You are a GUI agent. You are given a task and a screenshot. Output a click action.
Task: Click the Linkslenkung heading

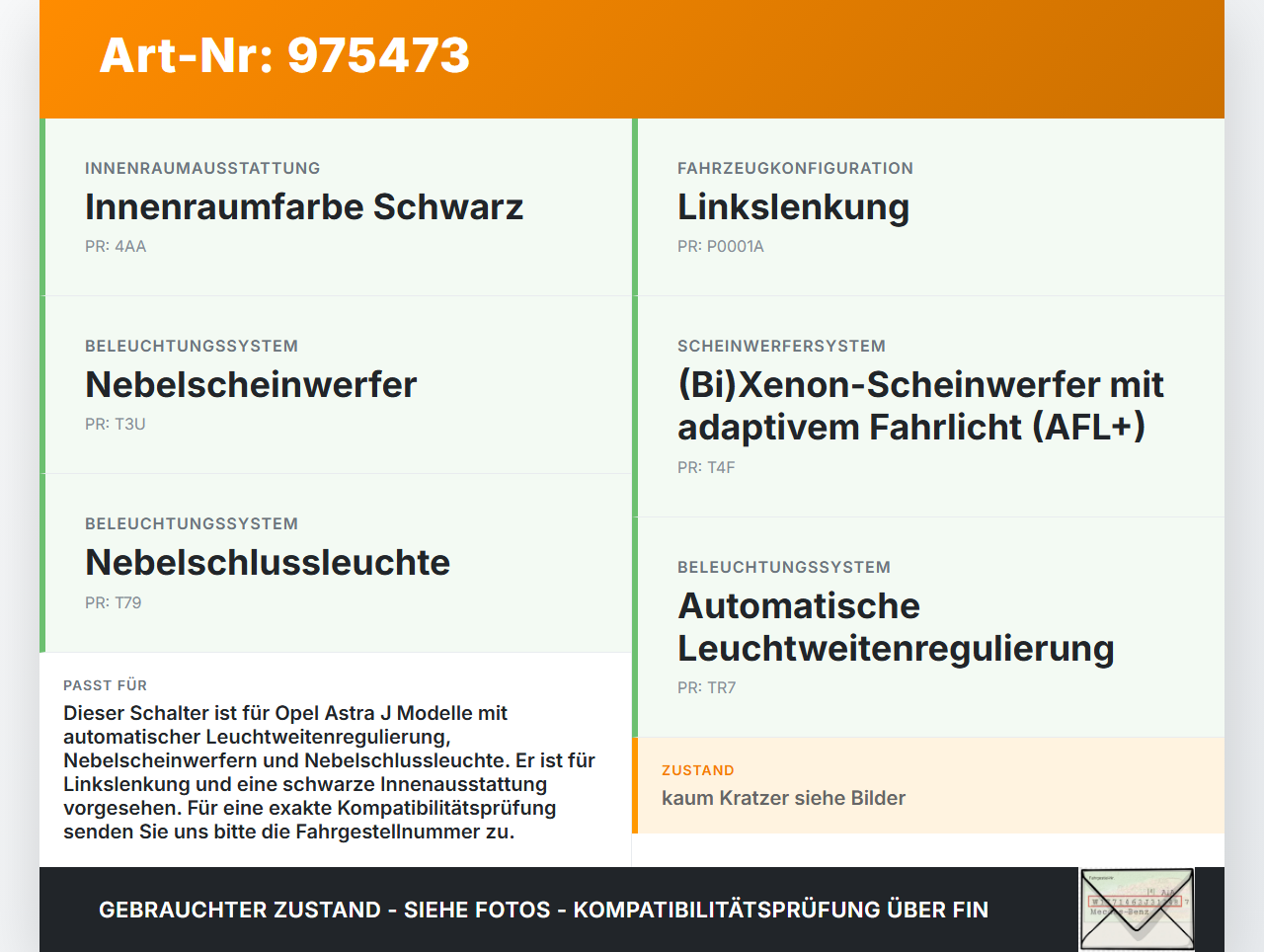click(793, 207)
